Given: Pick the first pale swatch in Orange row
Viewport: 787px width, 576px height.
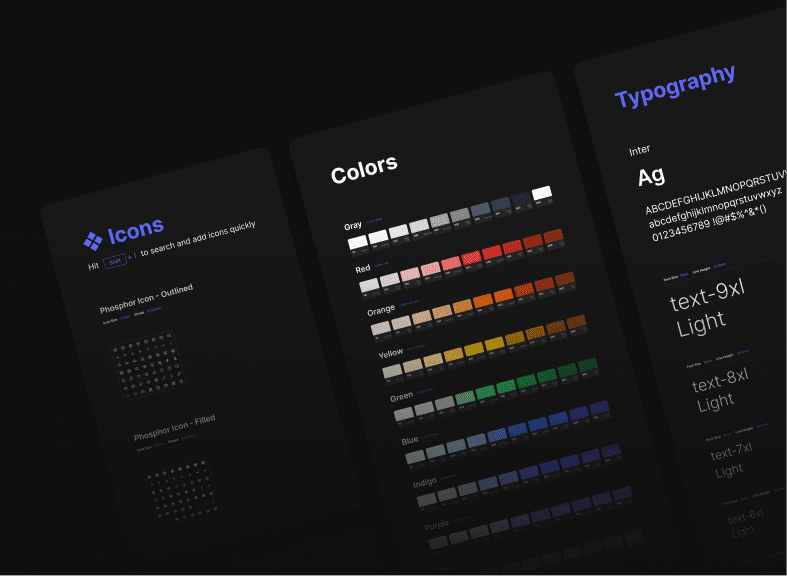Looking at the screenshot, I should [381, 329].
